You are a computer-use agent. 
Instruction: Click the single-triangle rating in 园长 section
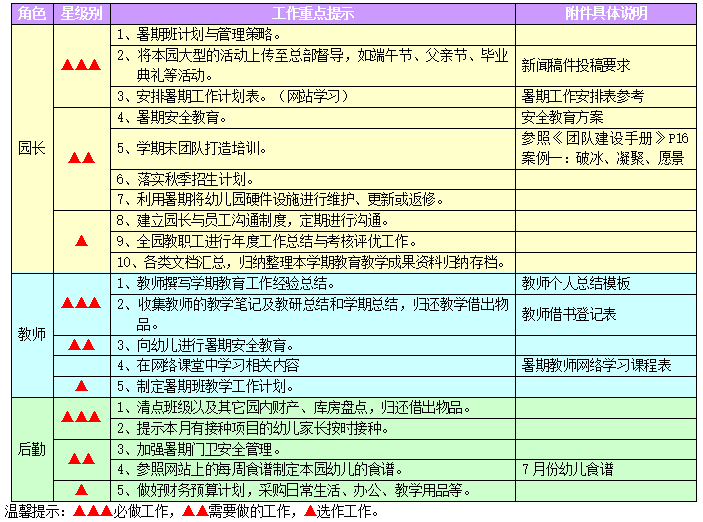coord(81,241)
